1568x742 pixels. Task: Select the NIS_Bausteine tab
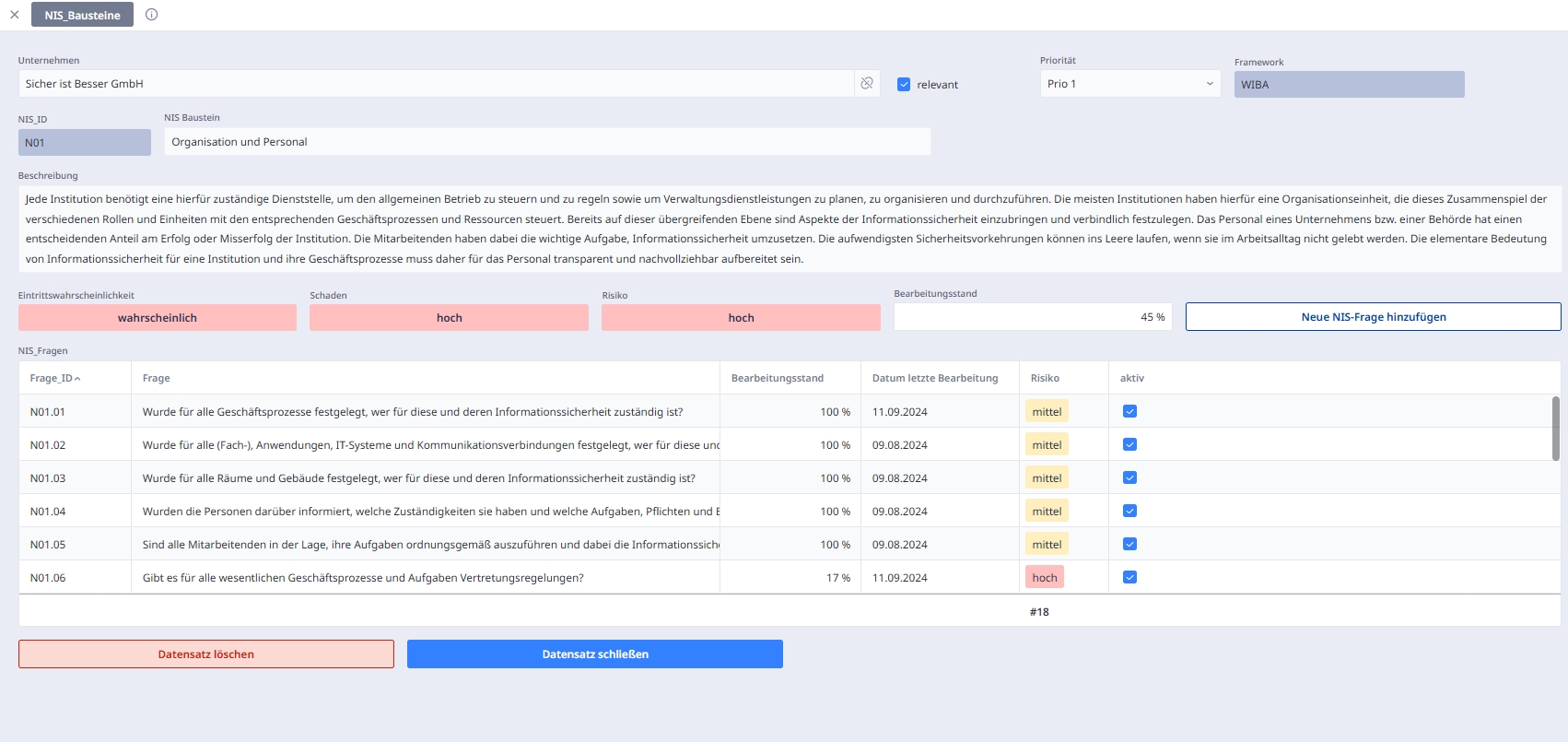82,15
